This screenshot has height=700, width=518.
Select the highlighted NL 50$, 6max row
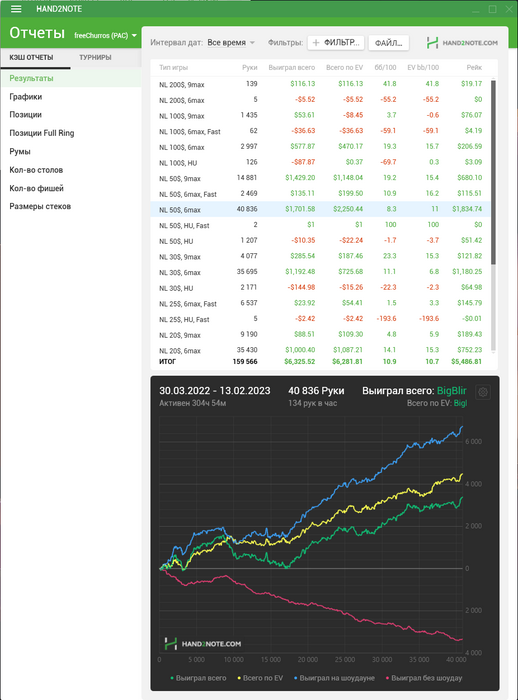pos(320,209)
